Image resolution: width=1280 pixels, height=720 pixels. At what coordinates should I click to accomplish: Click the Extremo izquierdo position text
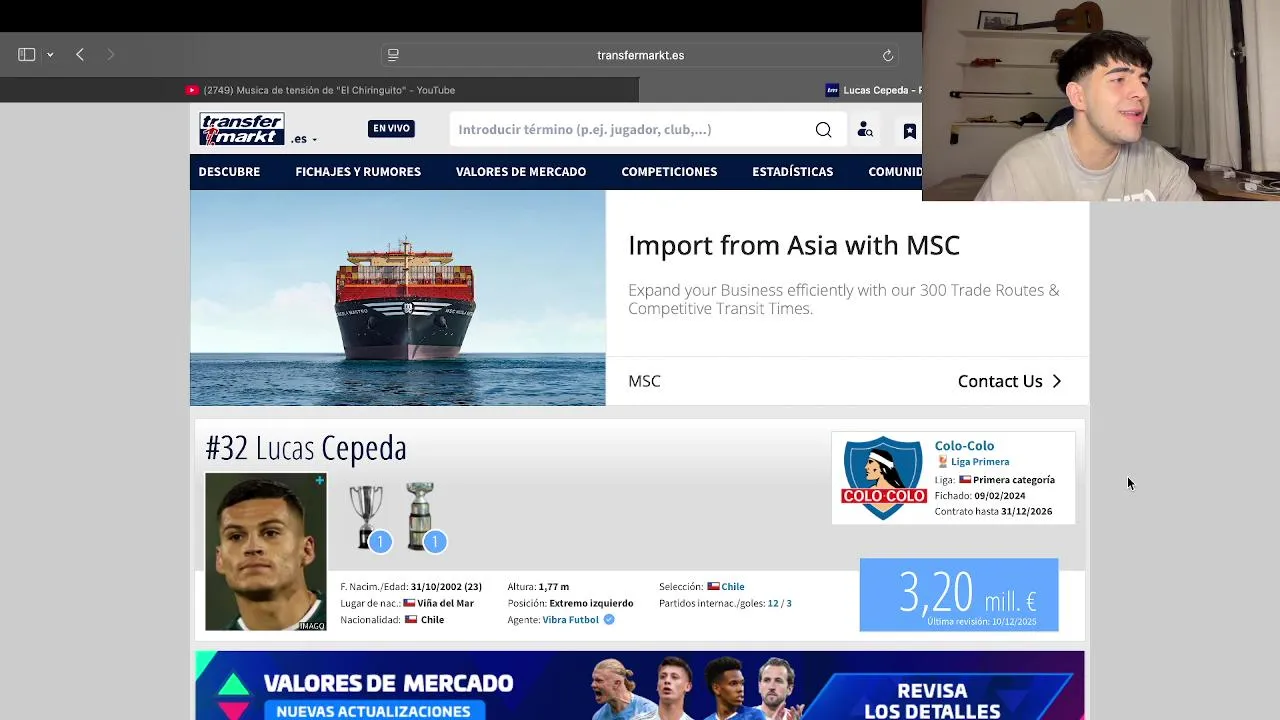[591, 603]
